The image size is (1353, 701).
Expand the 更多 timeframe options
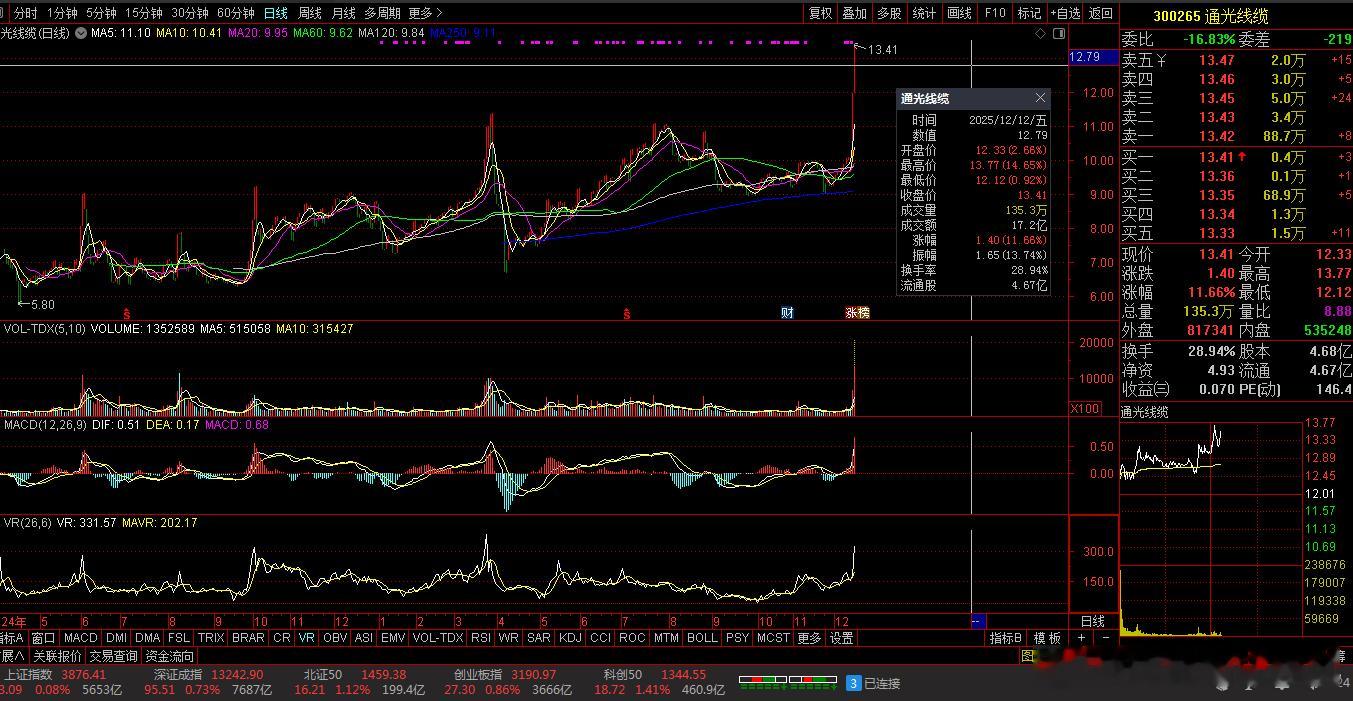425,13
